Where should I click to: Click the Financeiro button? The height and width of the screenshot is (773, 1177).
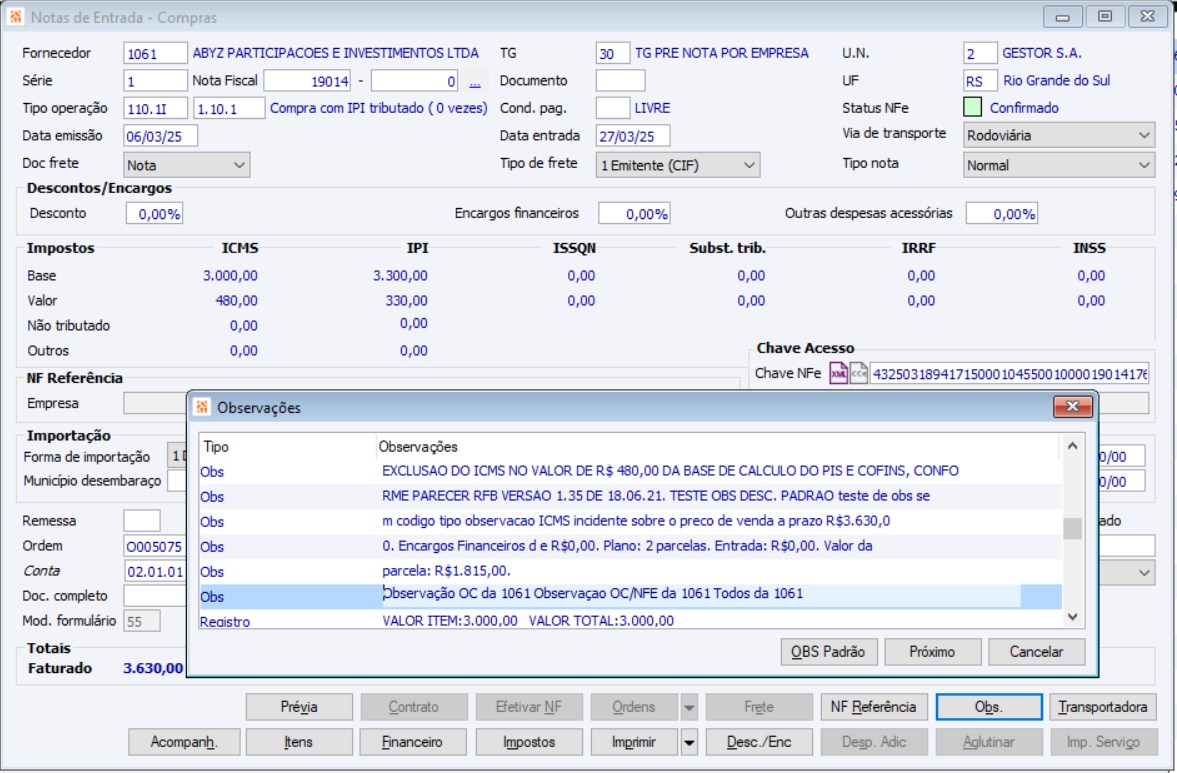click(413, 742)
